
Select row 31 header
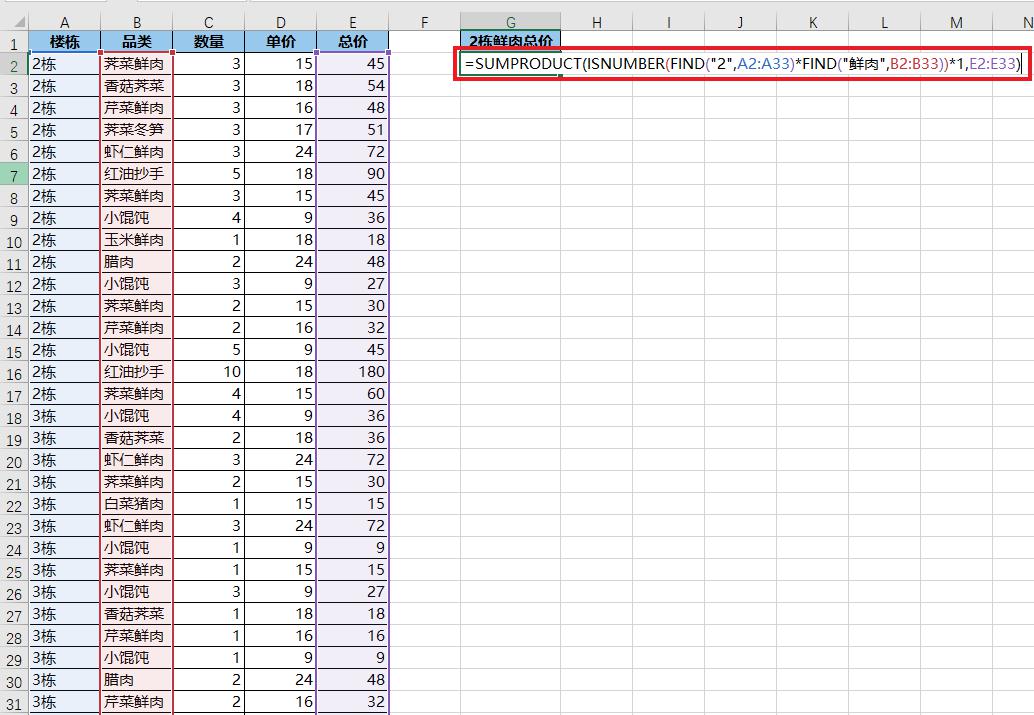14,703
